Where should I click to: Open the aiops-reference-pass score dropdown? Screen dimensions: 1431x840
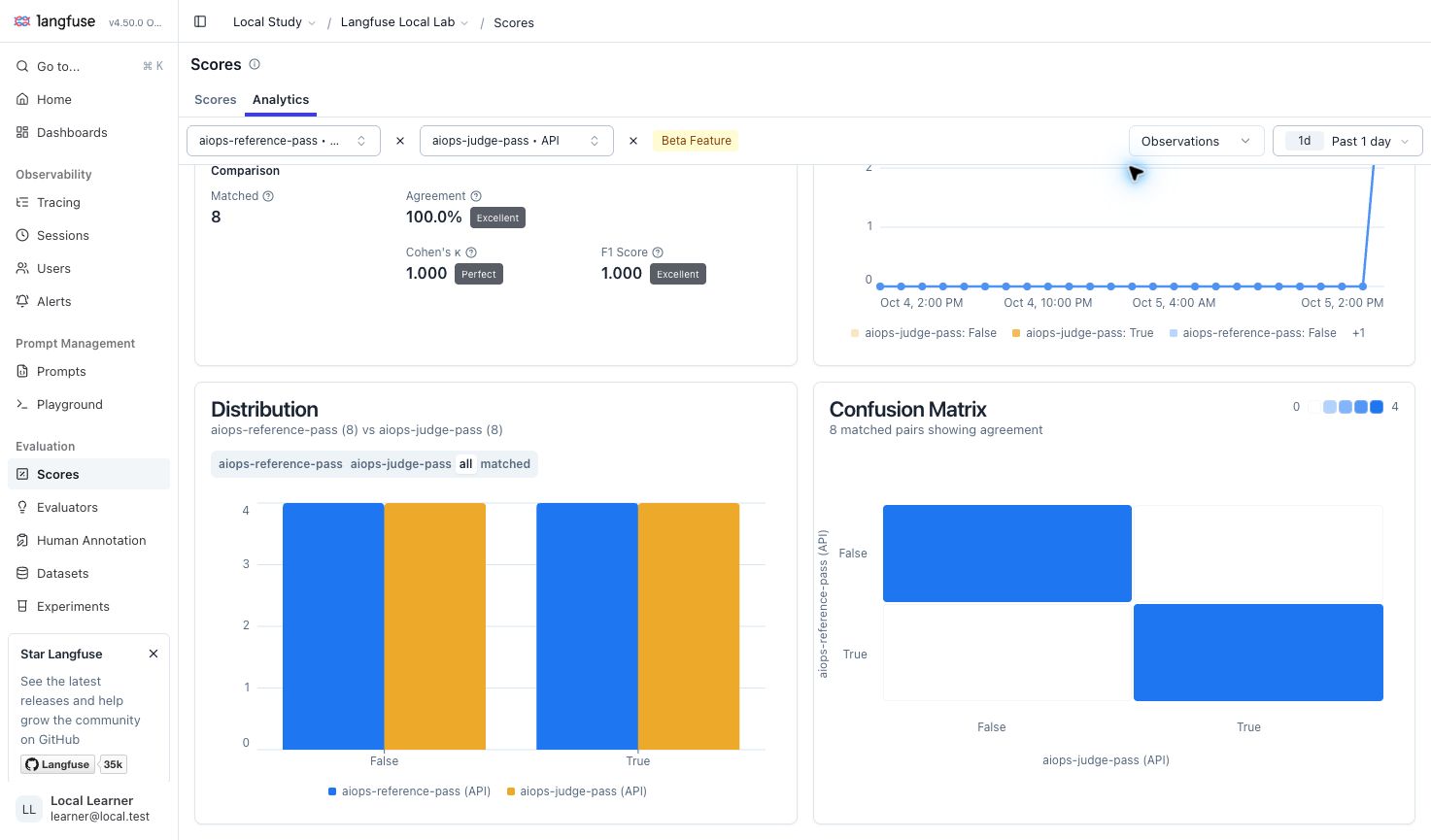[x=284, y=141]
